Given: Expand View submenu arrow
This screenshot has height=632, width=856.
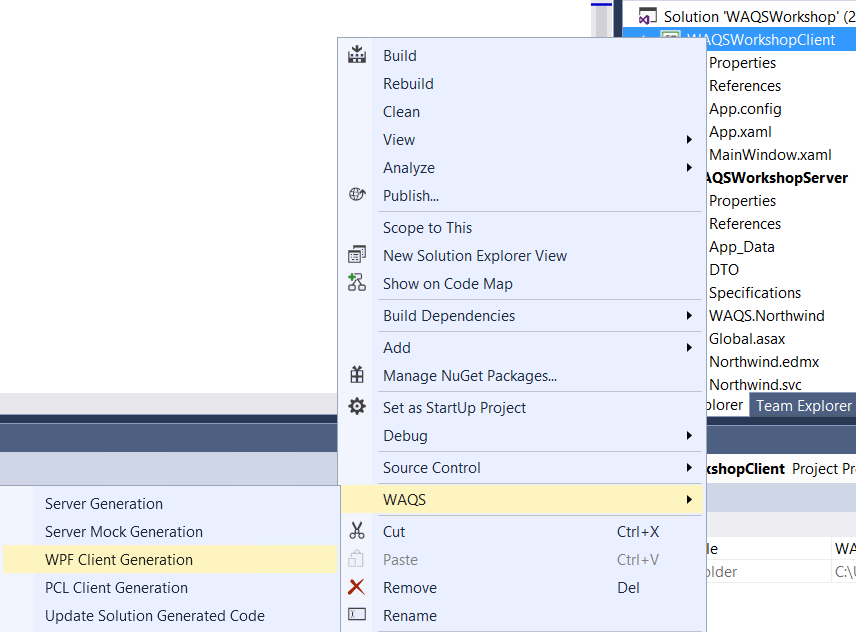Looking at the screenshot, I should tap(689, 140).
